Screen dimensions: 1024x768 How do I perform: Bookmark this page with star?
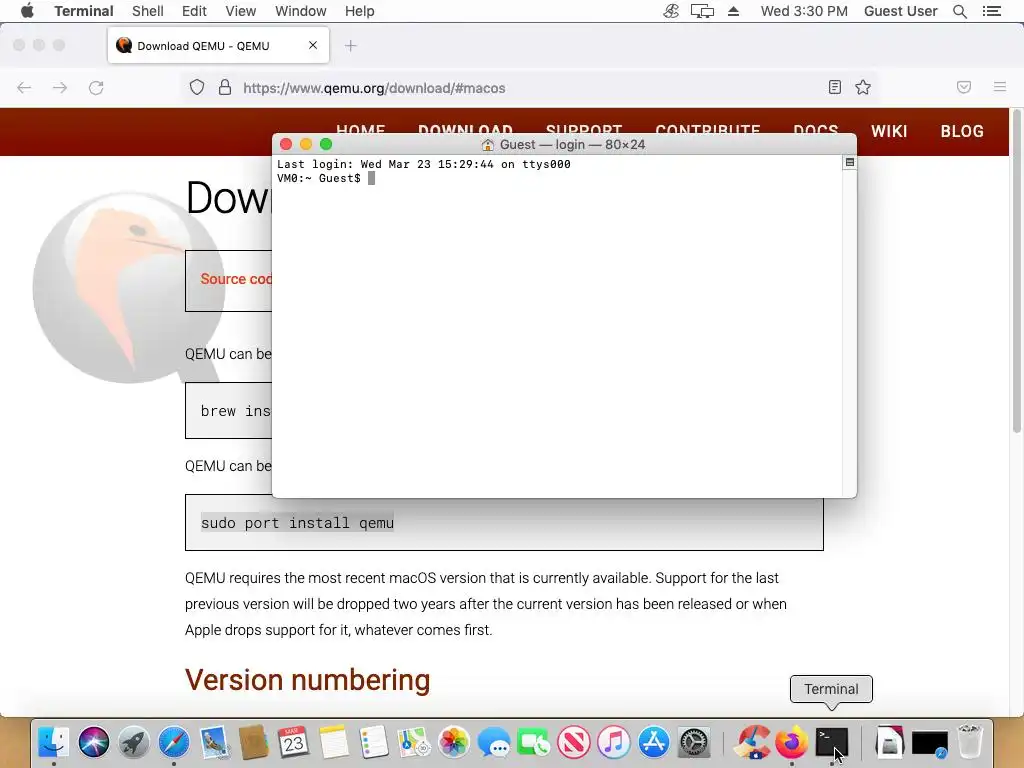863,87
